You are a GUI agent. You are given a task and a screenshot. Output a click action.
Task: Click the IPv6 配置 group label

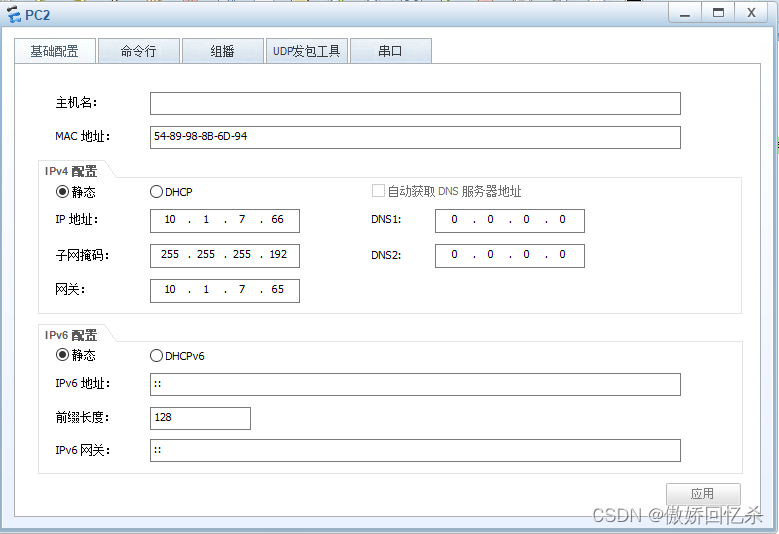pos(71,335)
